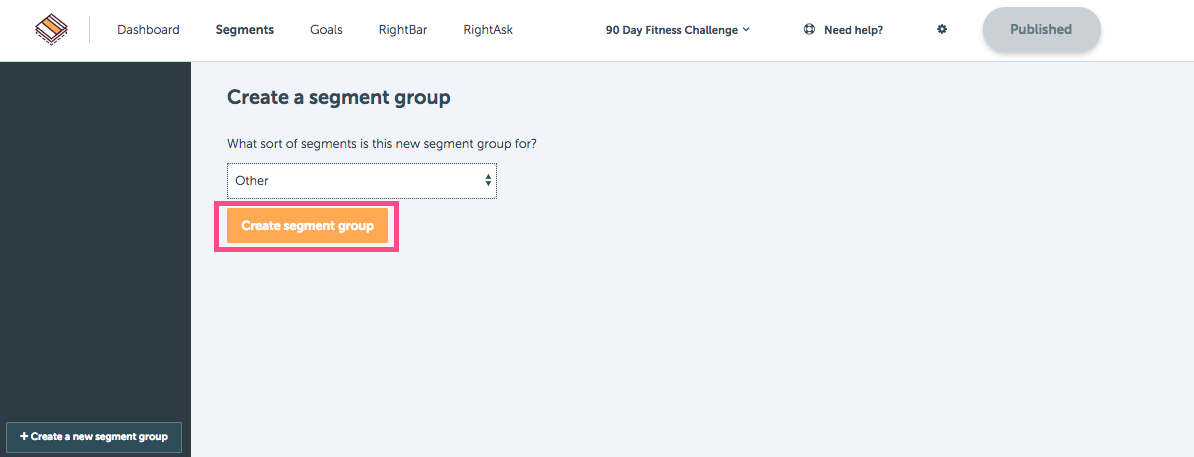Click the chevron beside 90 Day Fitness Challenge
This screenshot has width=1194, height=457.
click(746, 30)
